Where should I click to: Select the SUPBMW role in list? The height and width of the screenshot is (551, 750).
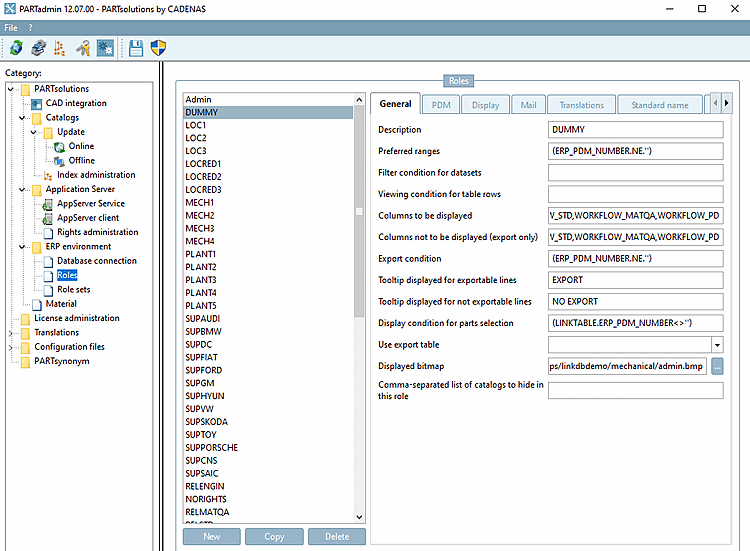pyautogui.click(x=268, y=331)
